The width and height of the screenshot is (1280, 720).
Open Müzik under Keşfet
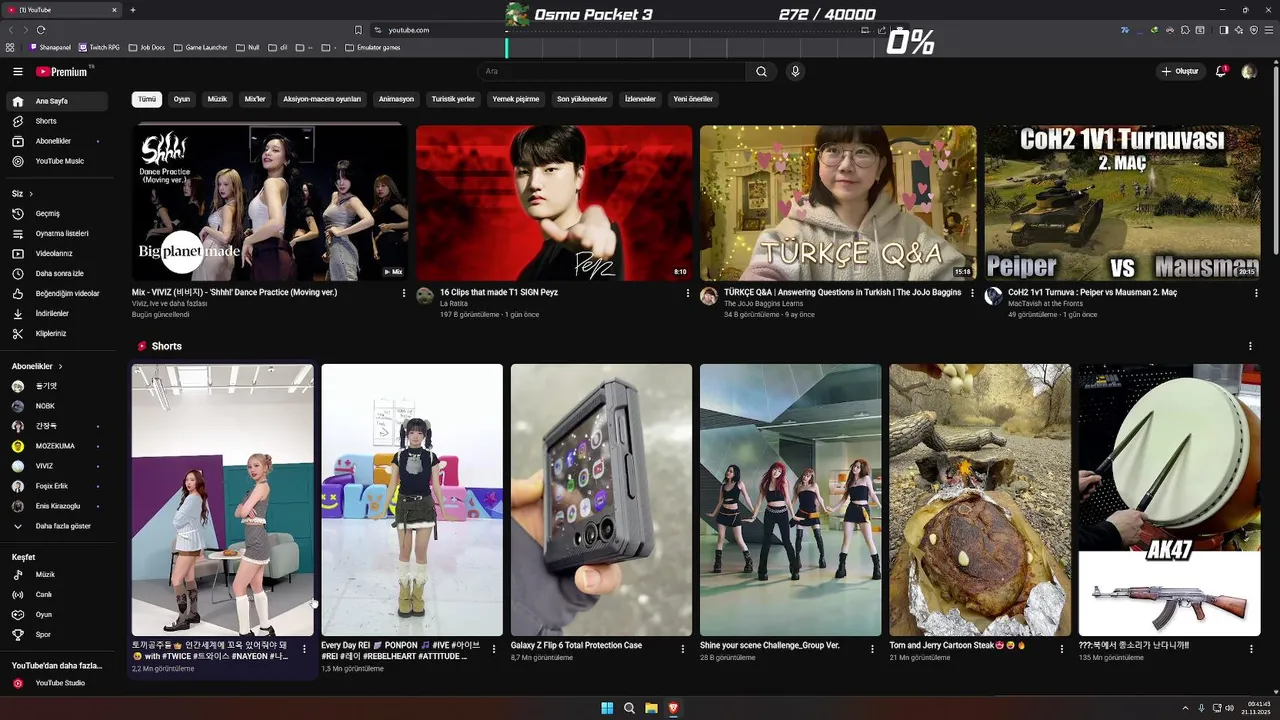tap(56, 574)
